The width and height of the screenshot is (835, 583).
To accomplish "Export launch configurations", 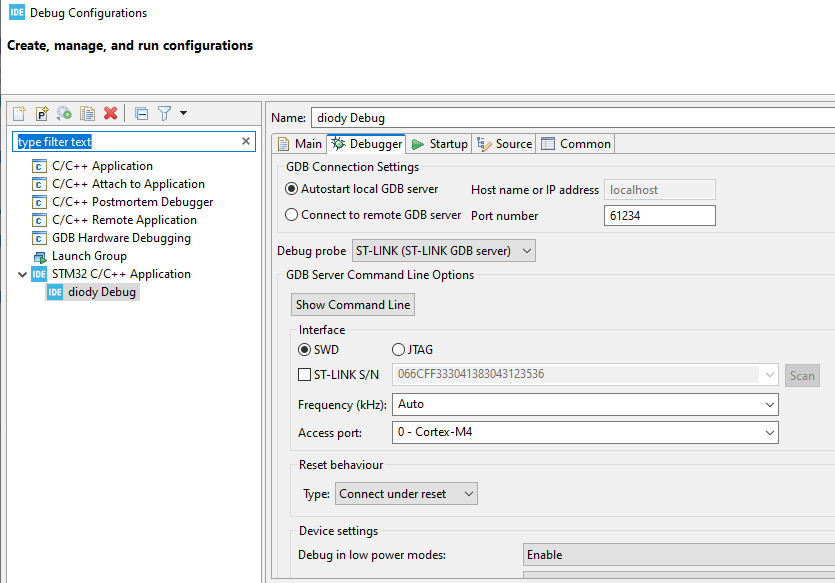I will (x=63, y=113).
